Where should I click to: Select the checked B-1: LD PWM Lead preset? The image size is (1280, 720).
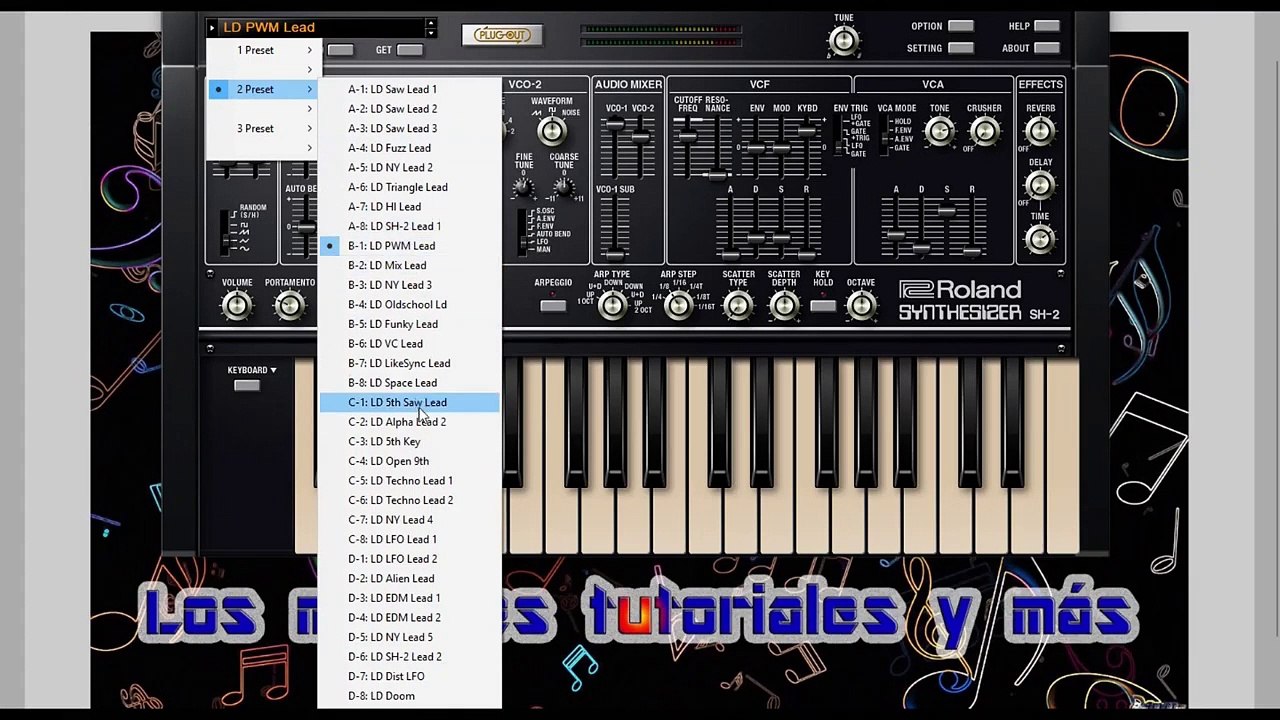coord(410,246)
